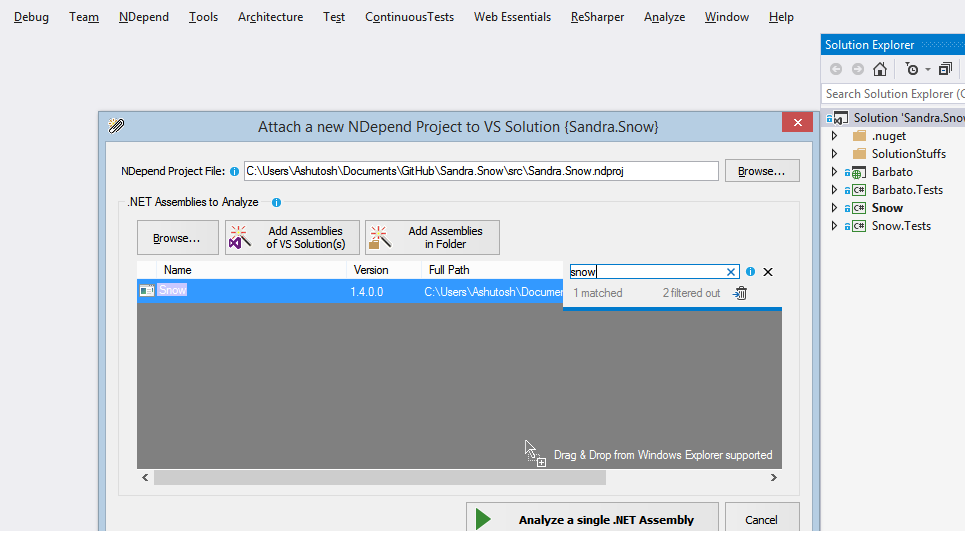Select Snow project in Solution Explorer
Image resolution: width=965 pixels, height=533 pixels.
tap(887, 208)
